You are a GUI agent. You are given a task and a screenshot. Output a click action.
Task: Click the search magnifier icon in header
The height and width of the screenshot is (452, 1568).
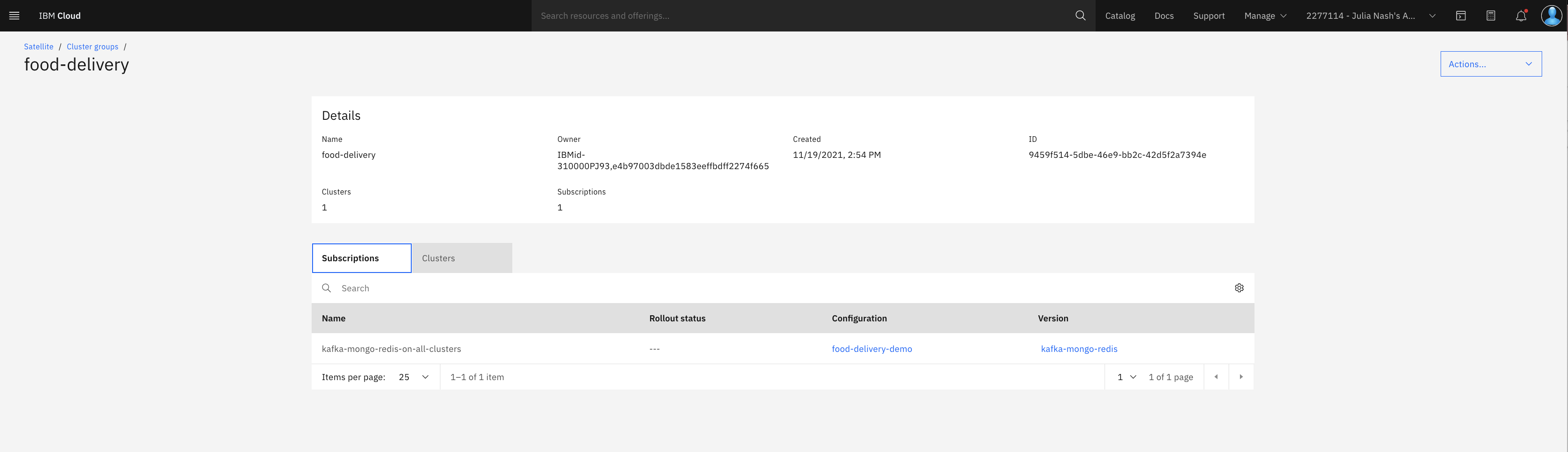[x=1081, y=16]
